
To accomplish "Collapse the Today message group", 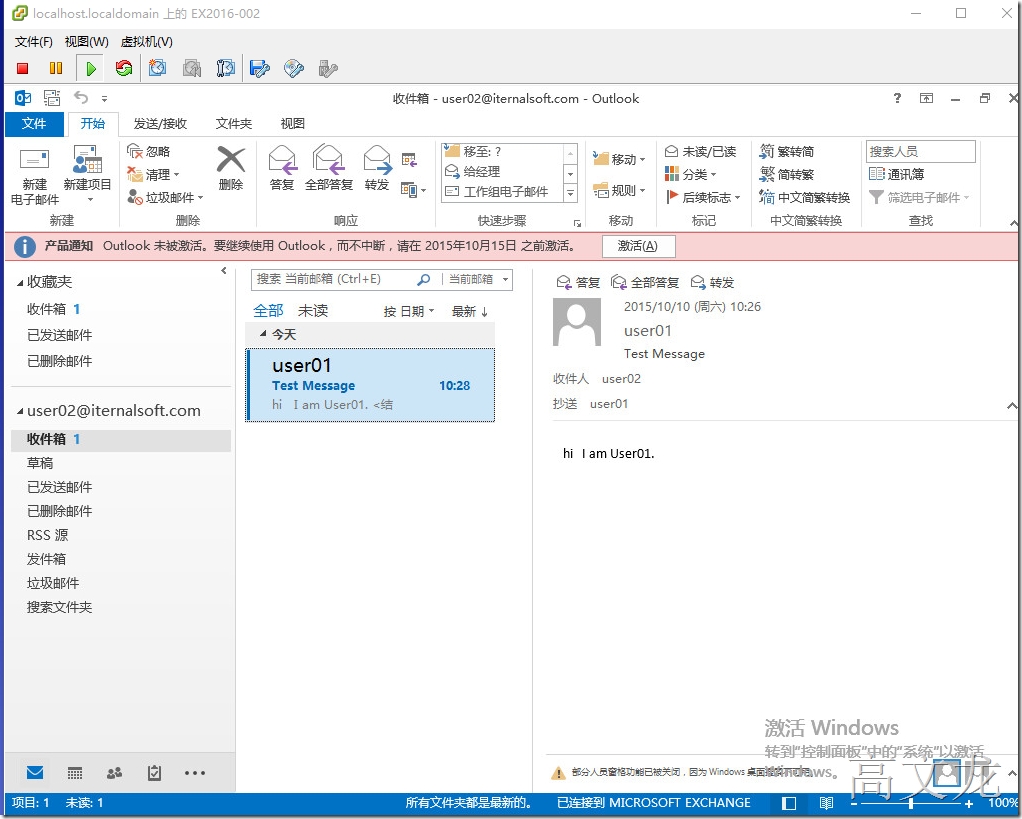I will pos(263,334).
